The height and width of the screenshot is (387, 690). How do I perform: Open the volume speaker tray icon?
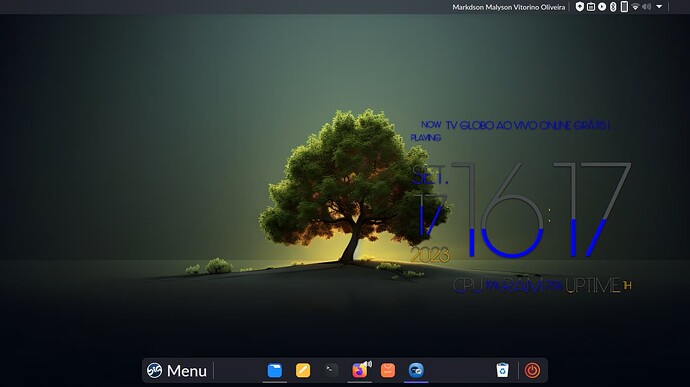point(646,7)
